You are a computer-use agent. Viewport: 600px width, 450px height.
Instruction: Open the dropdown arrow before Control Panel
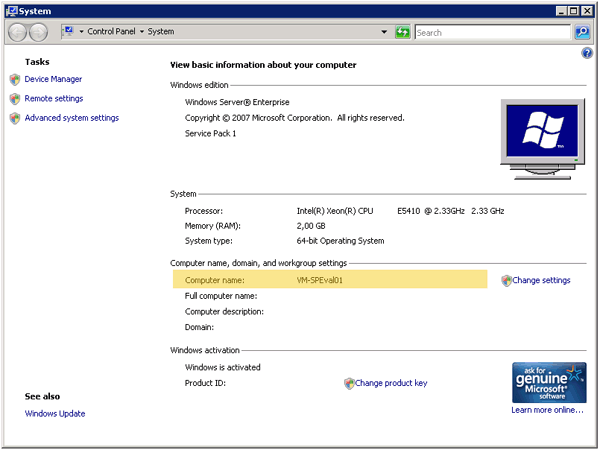pyautogui.click(x=82, y=32)
